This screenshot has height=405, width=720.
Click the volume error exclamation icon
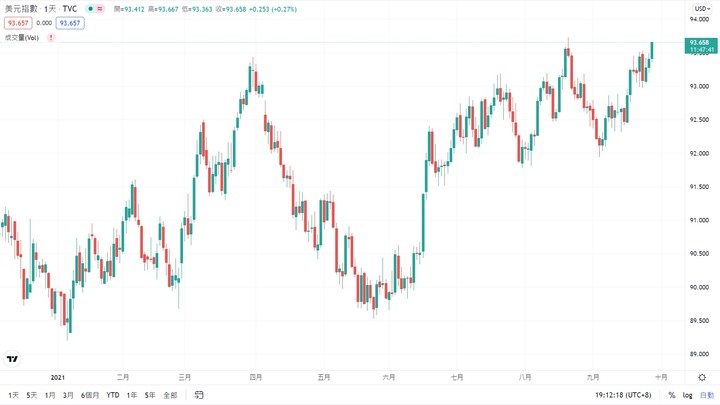click(x=51, y=38)
